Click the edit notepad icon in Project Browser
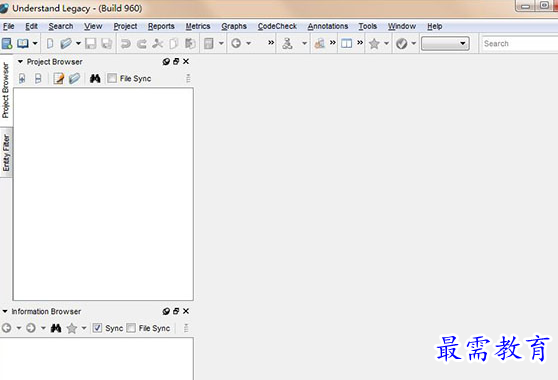This screenshot has height=380, width=558. (x=58, y=78)
